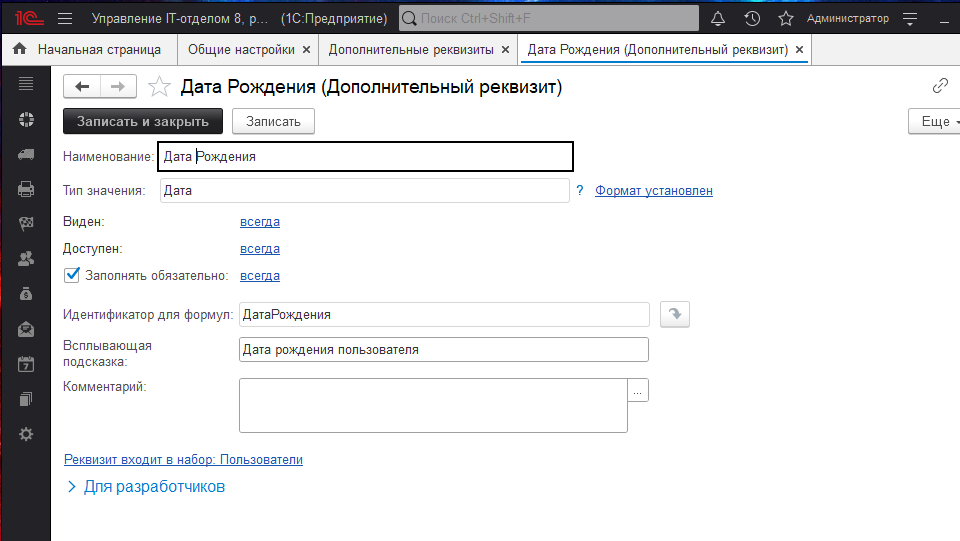960x541 pixels.
Task: Open the printer section in sidebar
Action: pos(26,189)
